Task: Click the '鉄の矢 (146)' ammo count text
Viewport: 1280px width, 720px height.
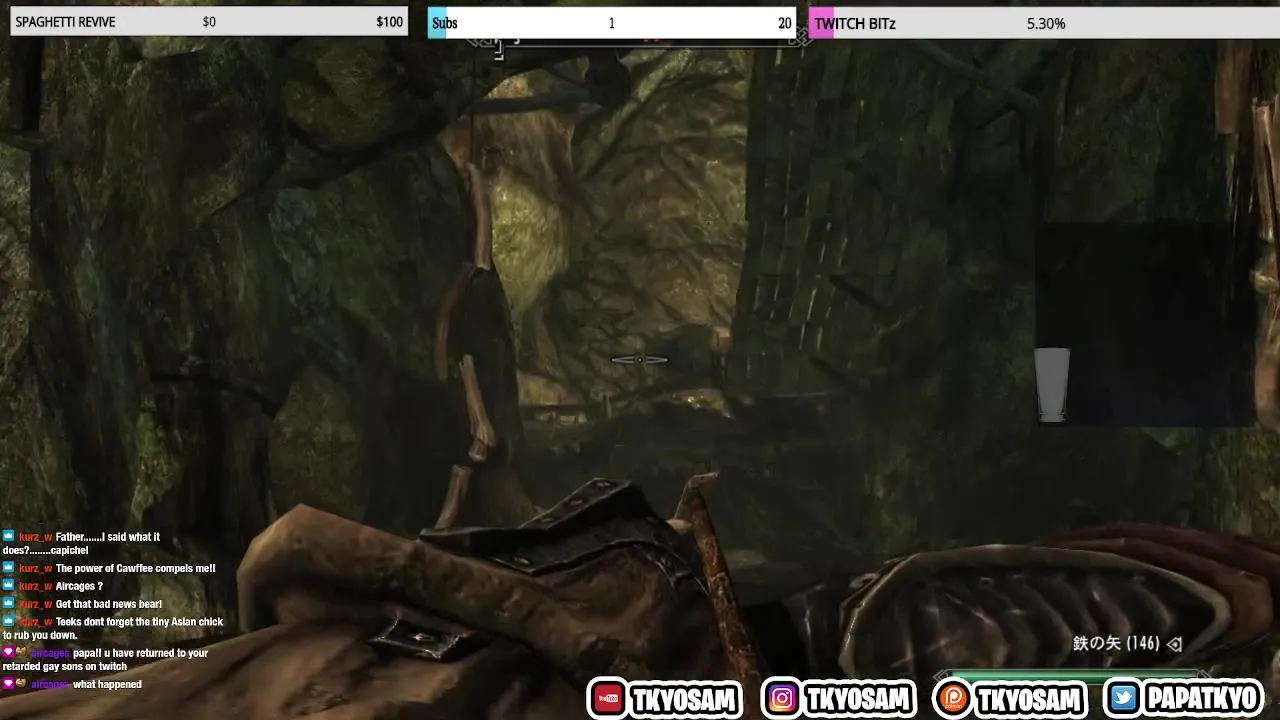Action: tap(1116, 644)
